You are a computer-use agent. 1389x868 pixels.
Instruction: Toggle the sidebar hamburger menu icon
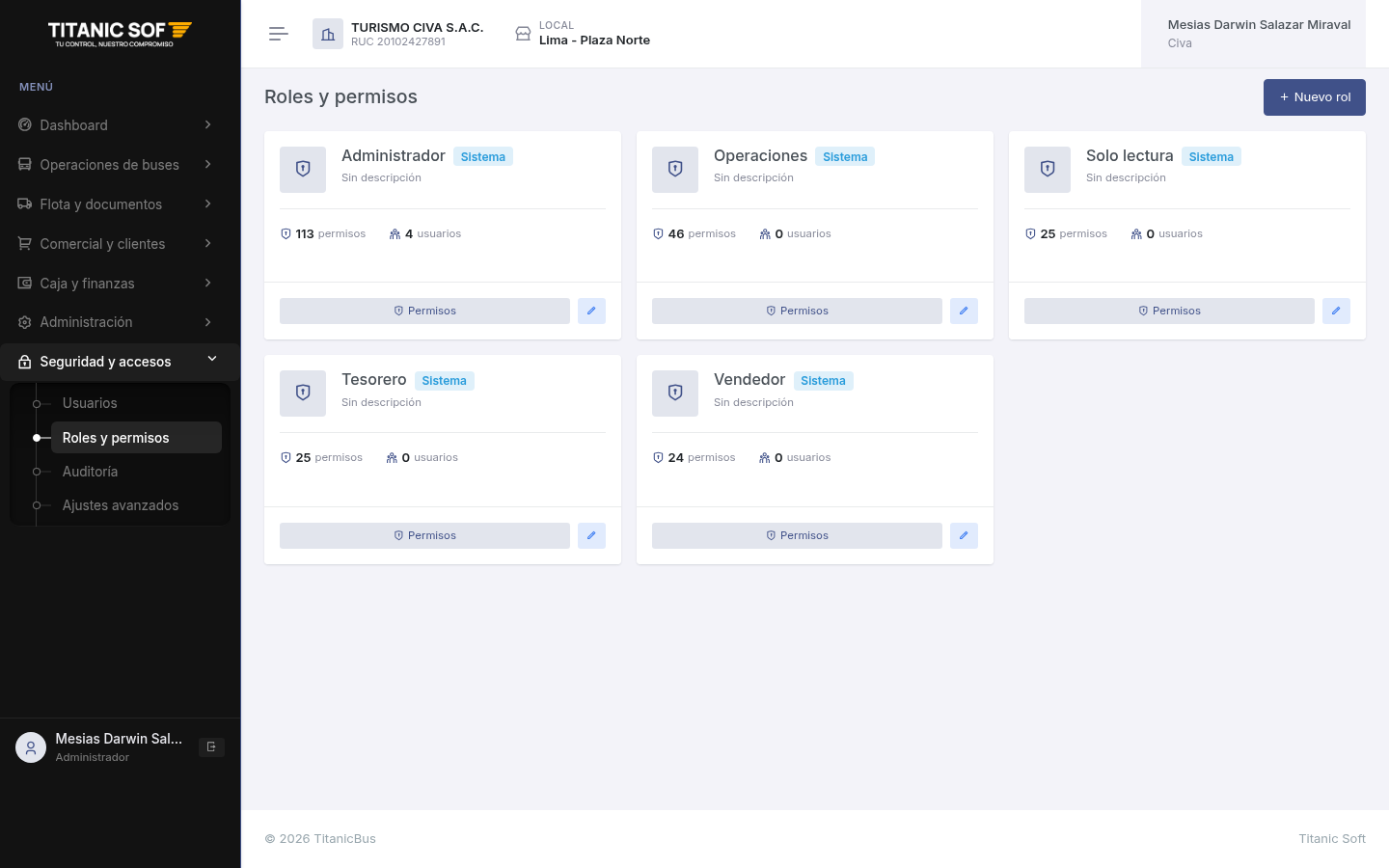[279, 34]
